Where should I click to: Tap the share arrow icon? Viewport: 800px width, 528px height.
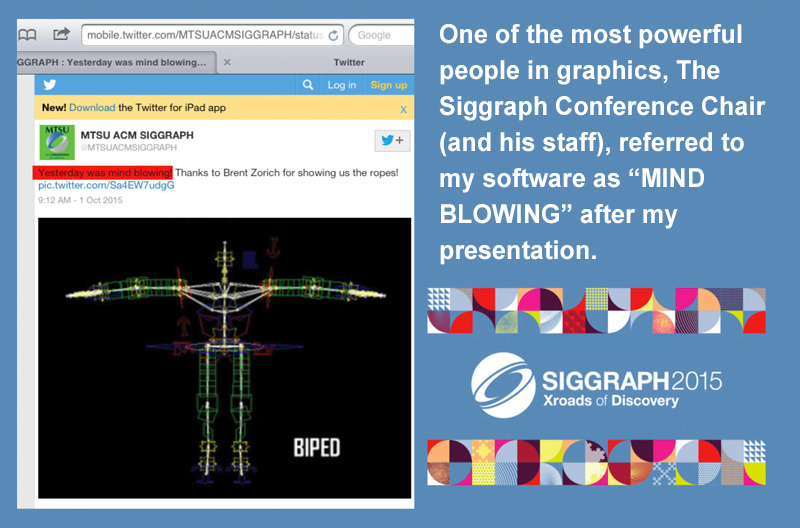61,34
